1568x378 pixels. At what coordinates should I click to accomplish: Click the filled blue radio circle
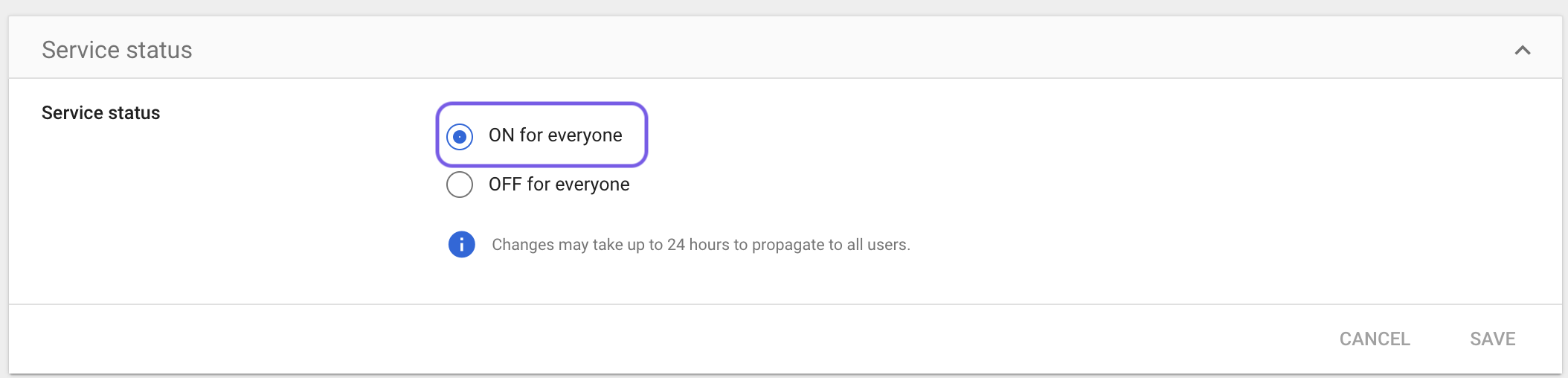click(x=460, y=136)
